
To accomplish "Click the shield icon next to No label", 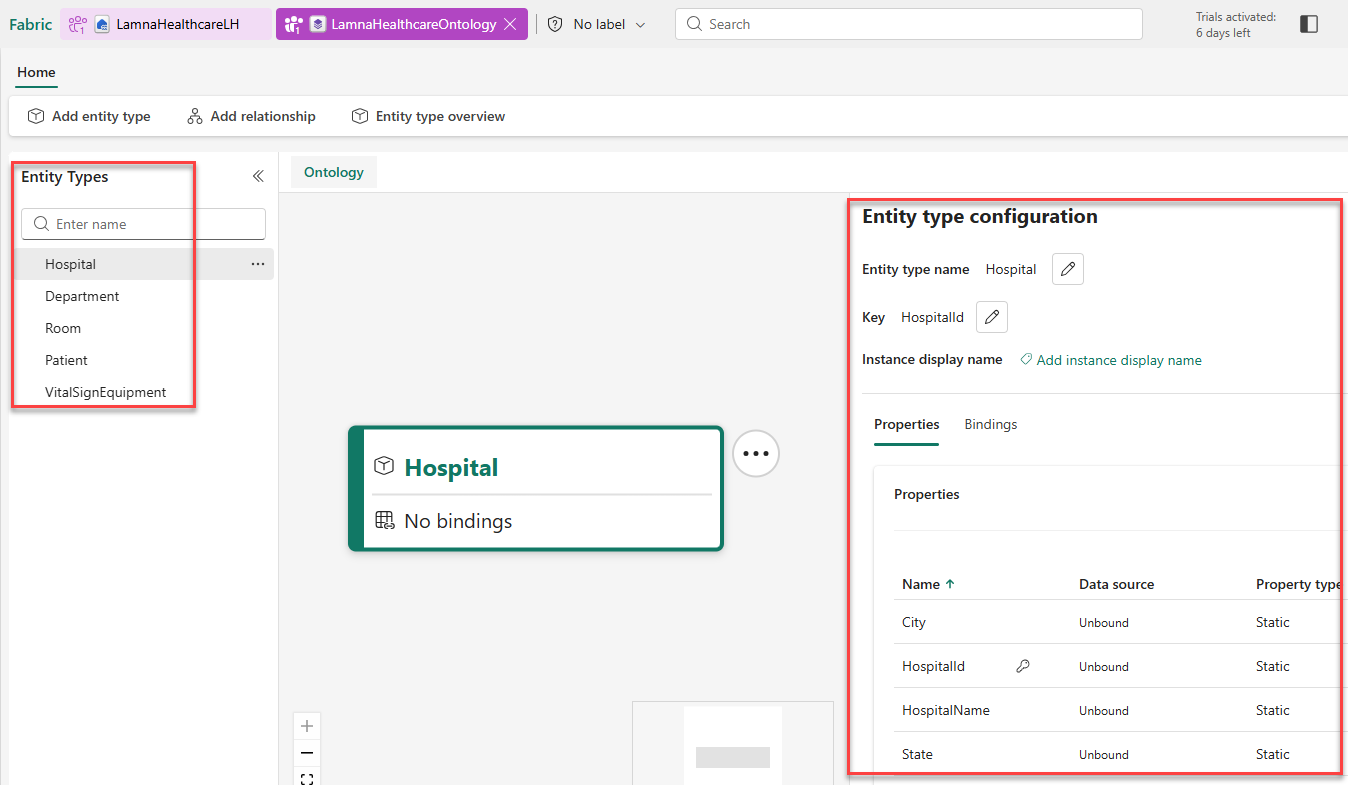I will [554, 23].
